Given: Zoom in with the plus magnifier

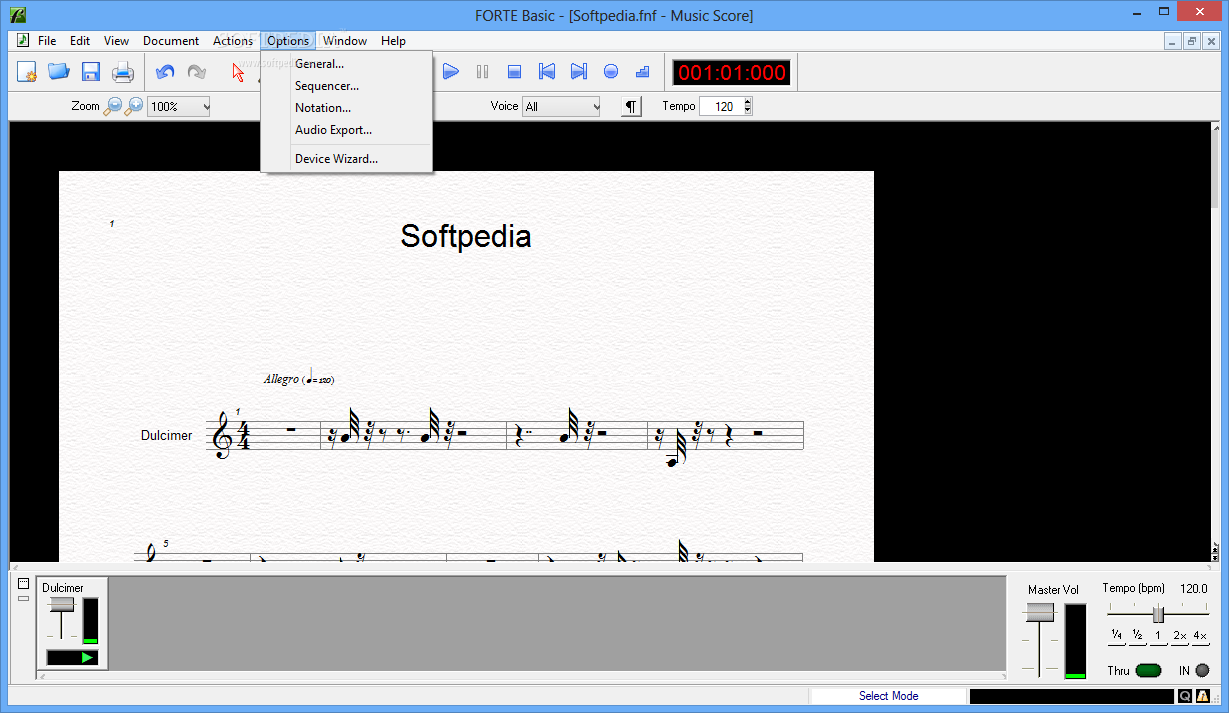Looking at the screenshot, I should [134, 106].
